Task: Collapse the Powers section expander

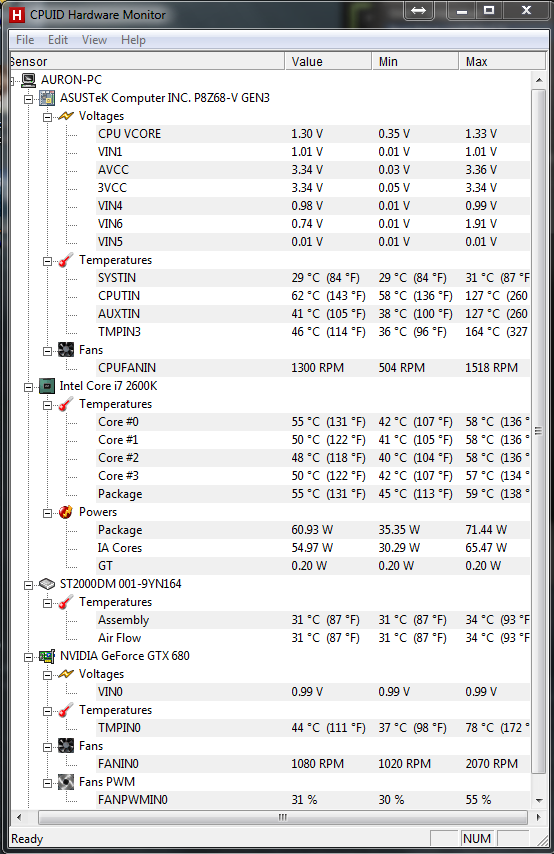Action: click(47, 513)
